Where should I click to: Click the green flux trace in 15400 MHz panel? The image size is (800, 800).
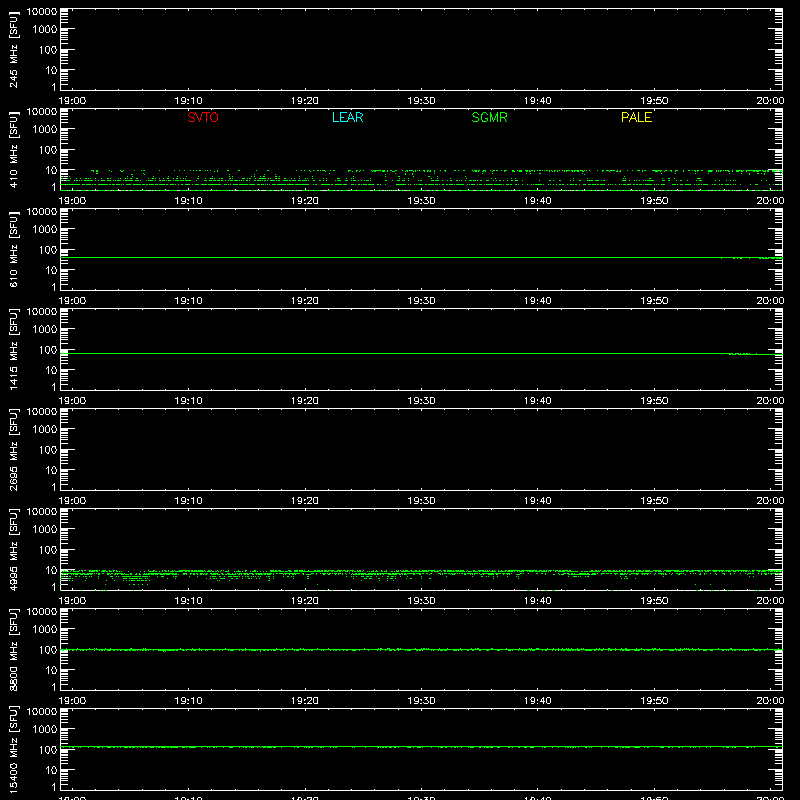click(x=421, y=746)
